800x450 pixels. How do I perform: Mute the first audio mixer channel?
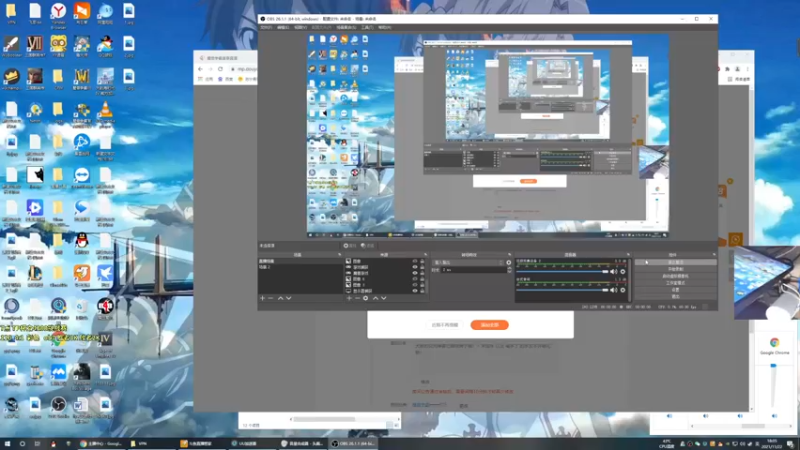(x=614, y=271)
